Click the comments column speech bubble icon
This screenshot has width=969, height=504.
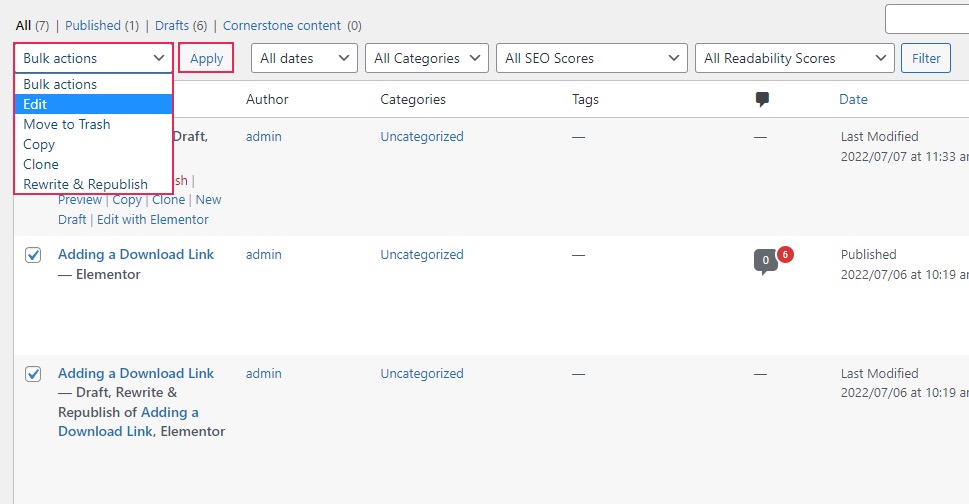762,99
